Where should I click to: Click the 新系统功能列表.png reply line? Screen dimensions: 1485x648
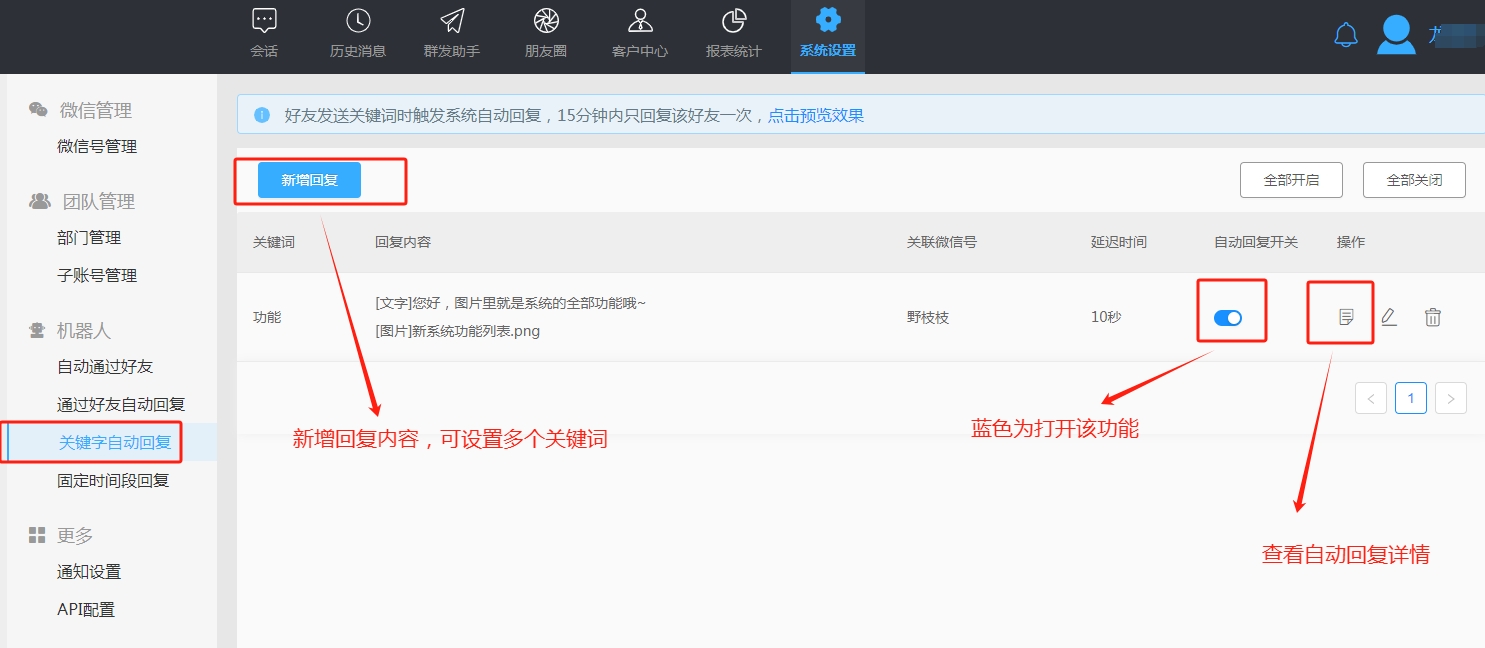457,331
